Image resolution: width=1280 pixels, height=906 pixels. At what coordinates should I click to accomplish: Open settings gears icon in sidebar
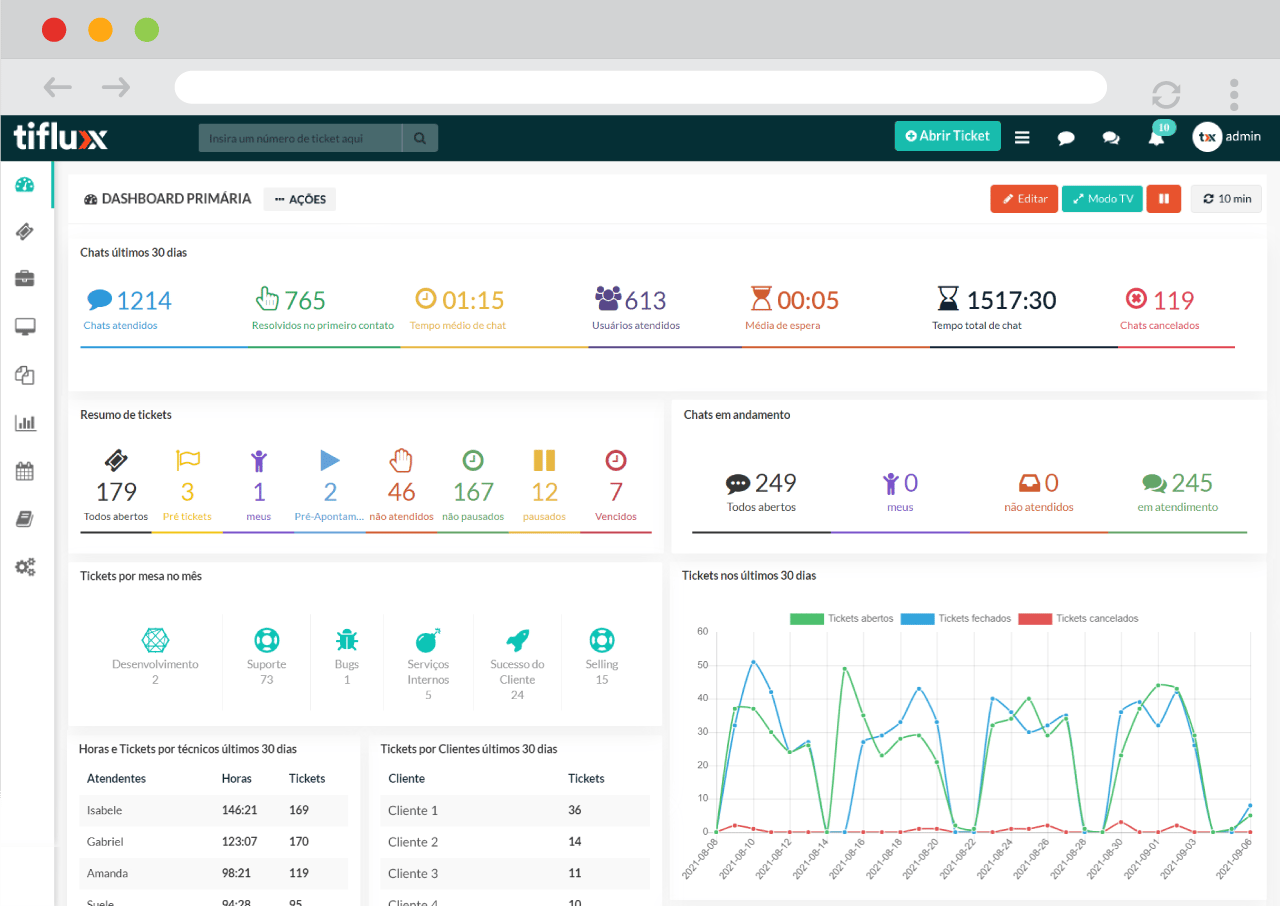pyautogui.click(x=25, y=567)
